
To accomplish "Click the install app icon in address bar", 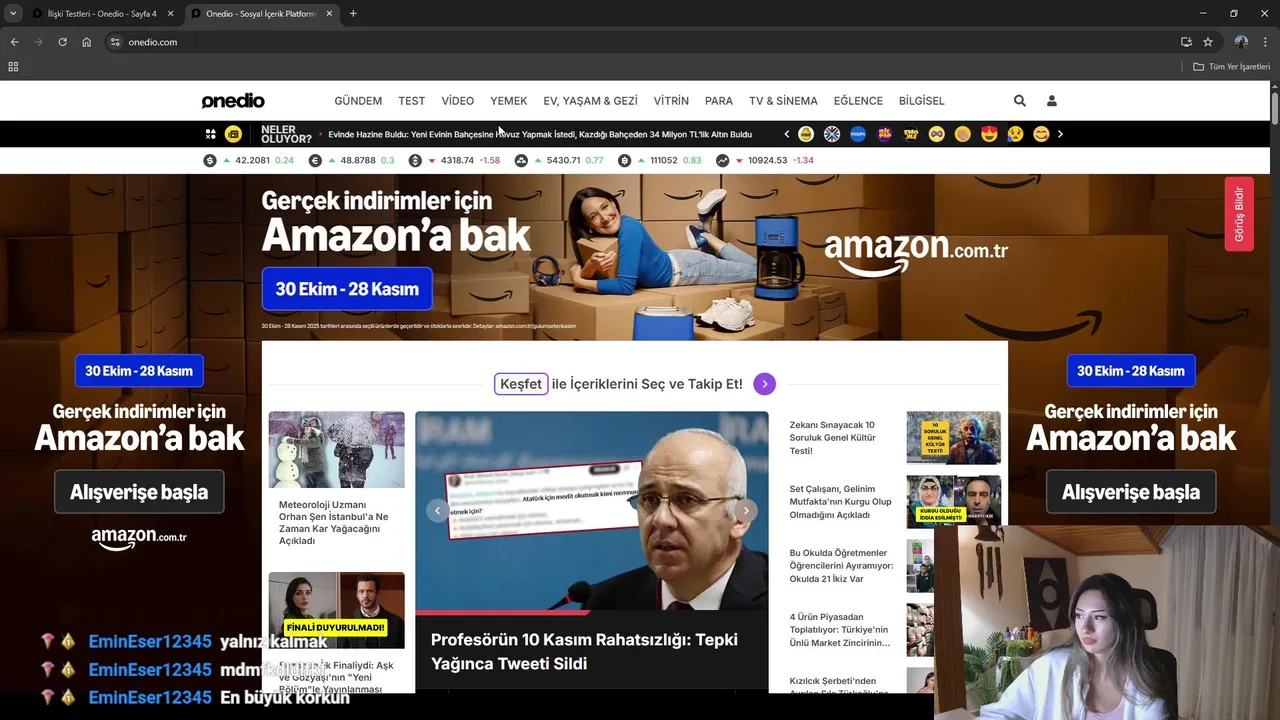I will [1186, 42].
